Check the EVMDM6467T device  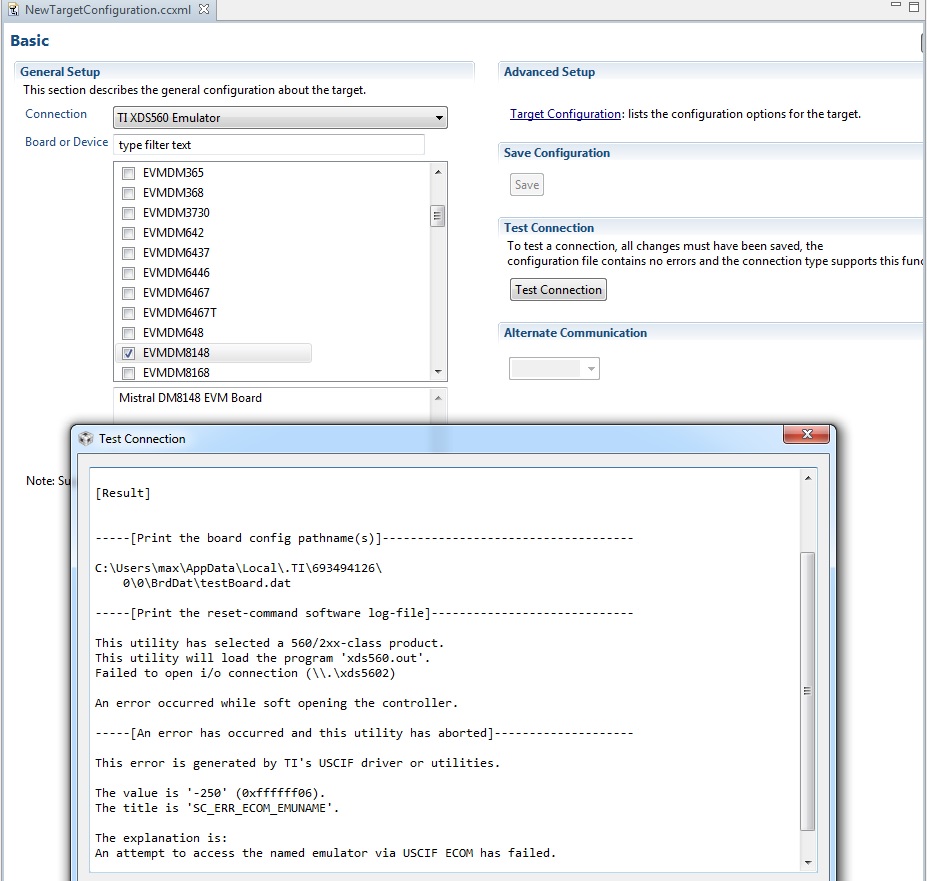[x=128, y=313]
